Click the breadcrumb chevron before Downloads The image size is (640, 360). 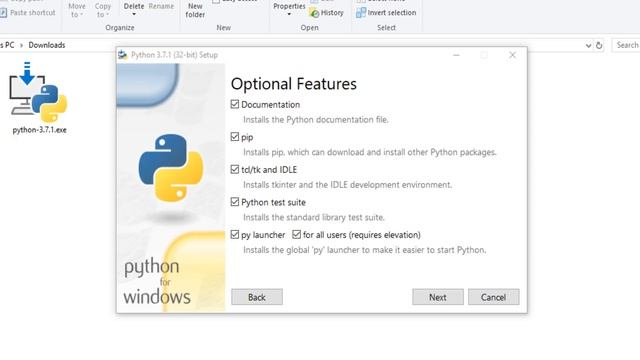point(21,45)
